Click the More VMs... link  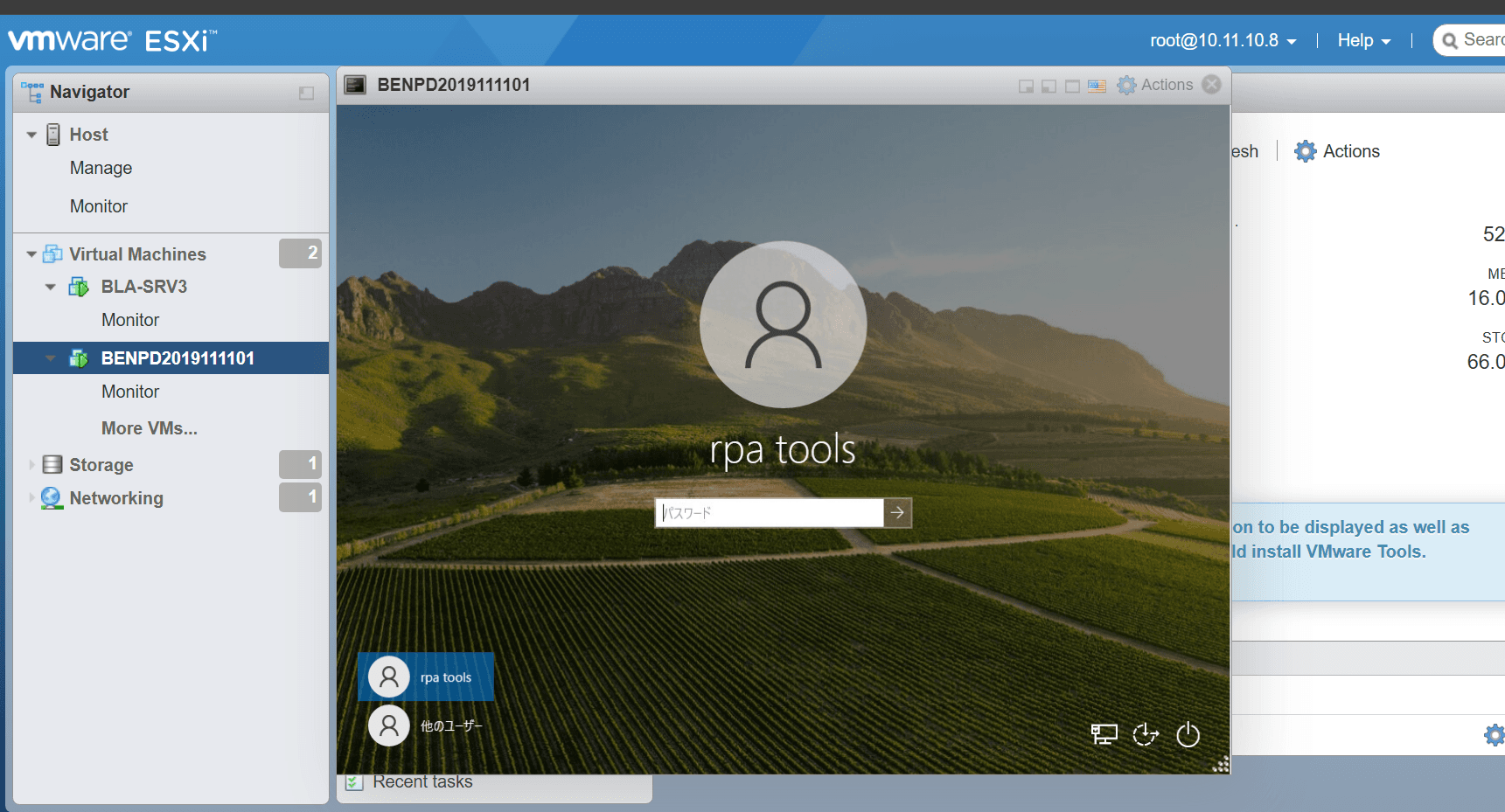149,428
